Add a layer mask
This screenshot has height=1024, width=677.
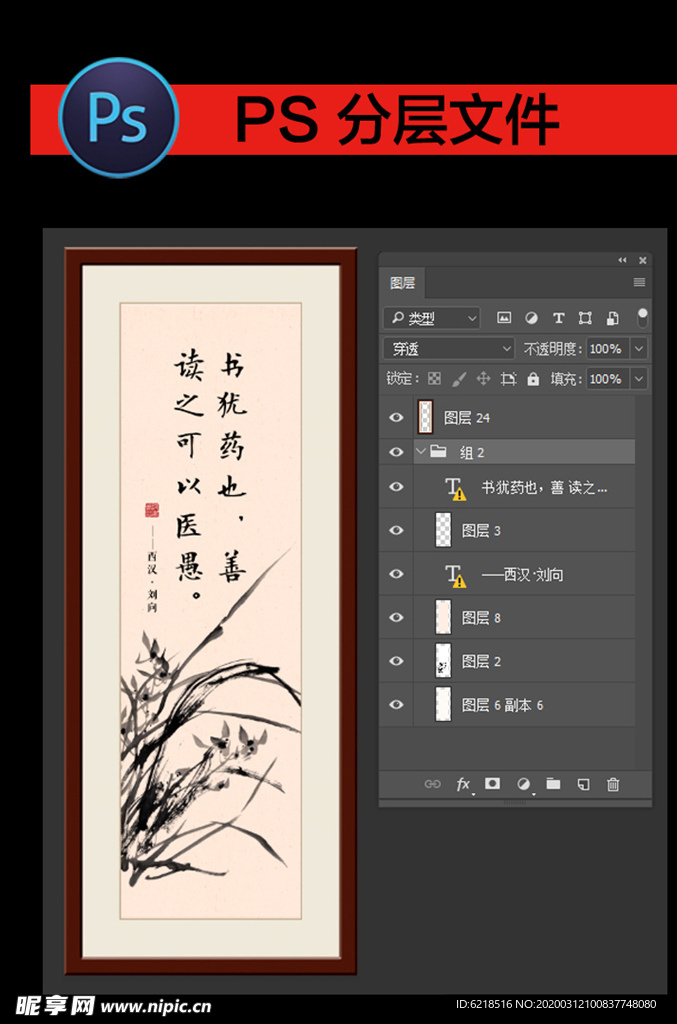(492, 784)
